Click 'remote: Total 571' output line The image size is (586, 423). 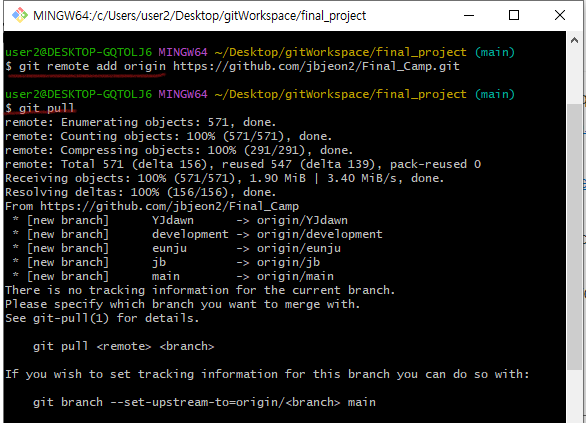pyautogui.click(x=243, y=164)
